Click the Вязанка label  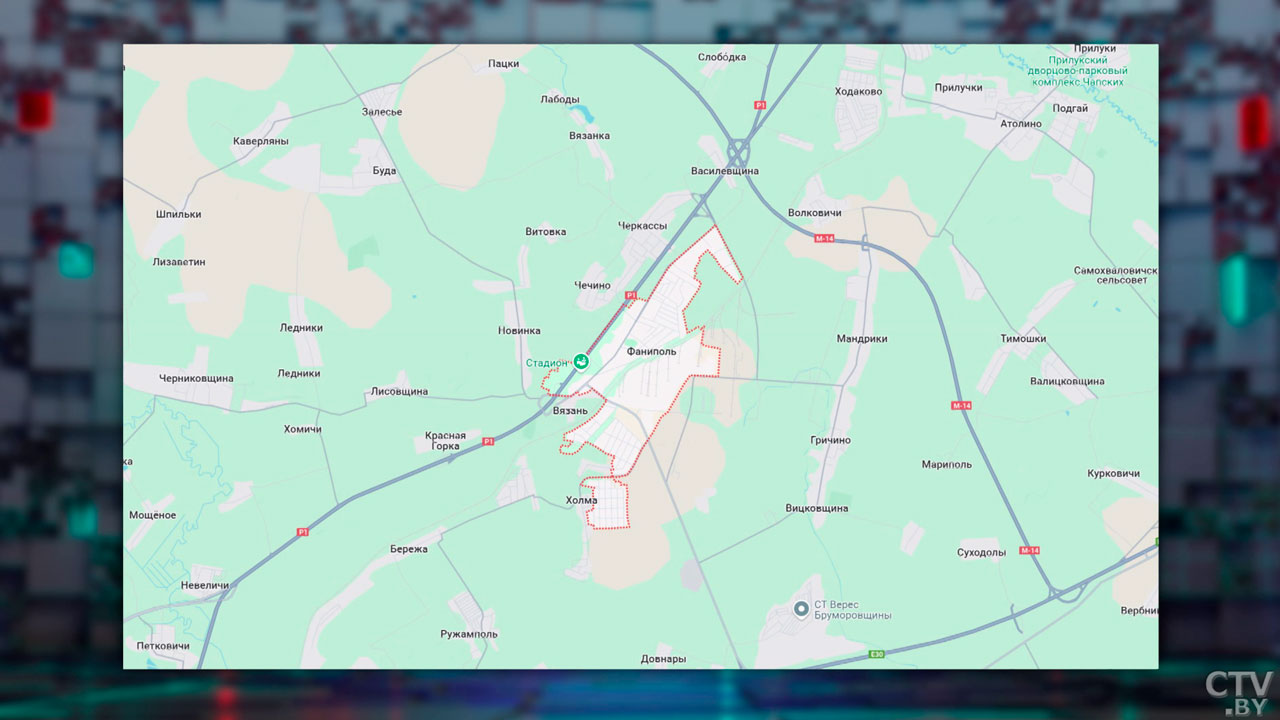click(589, 136)
